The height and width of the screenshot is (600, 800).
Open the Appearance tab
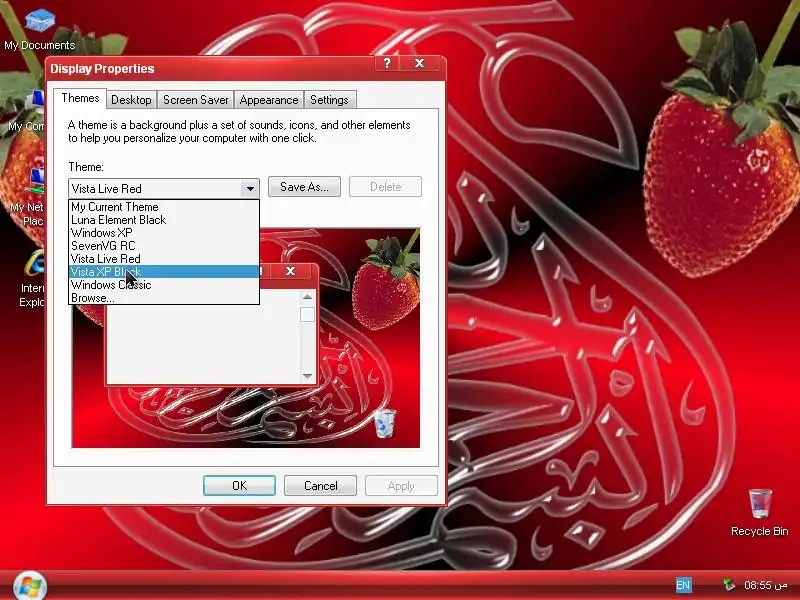pyautogui.click(x=269, y=100)
